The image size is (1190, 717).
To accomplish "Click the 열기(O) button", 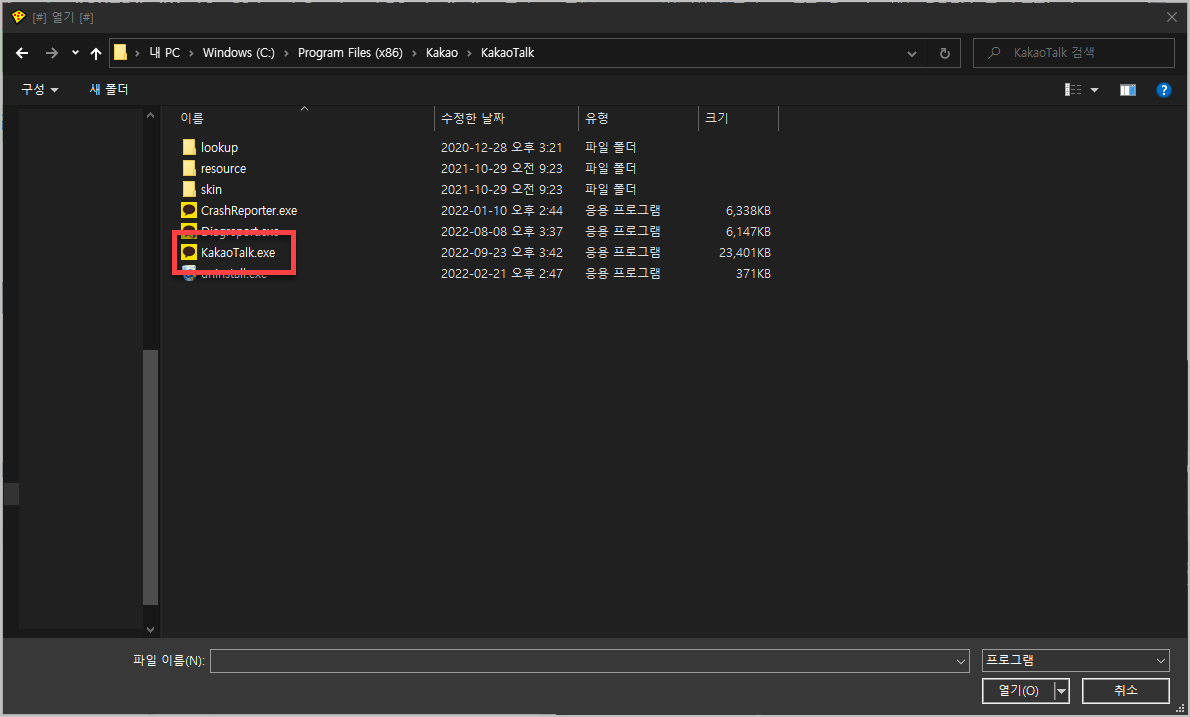I will point(1018,690).
